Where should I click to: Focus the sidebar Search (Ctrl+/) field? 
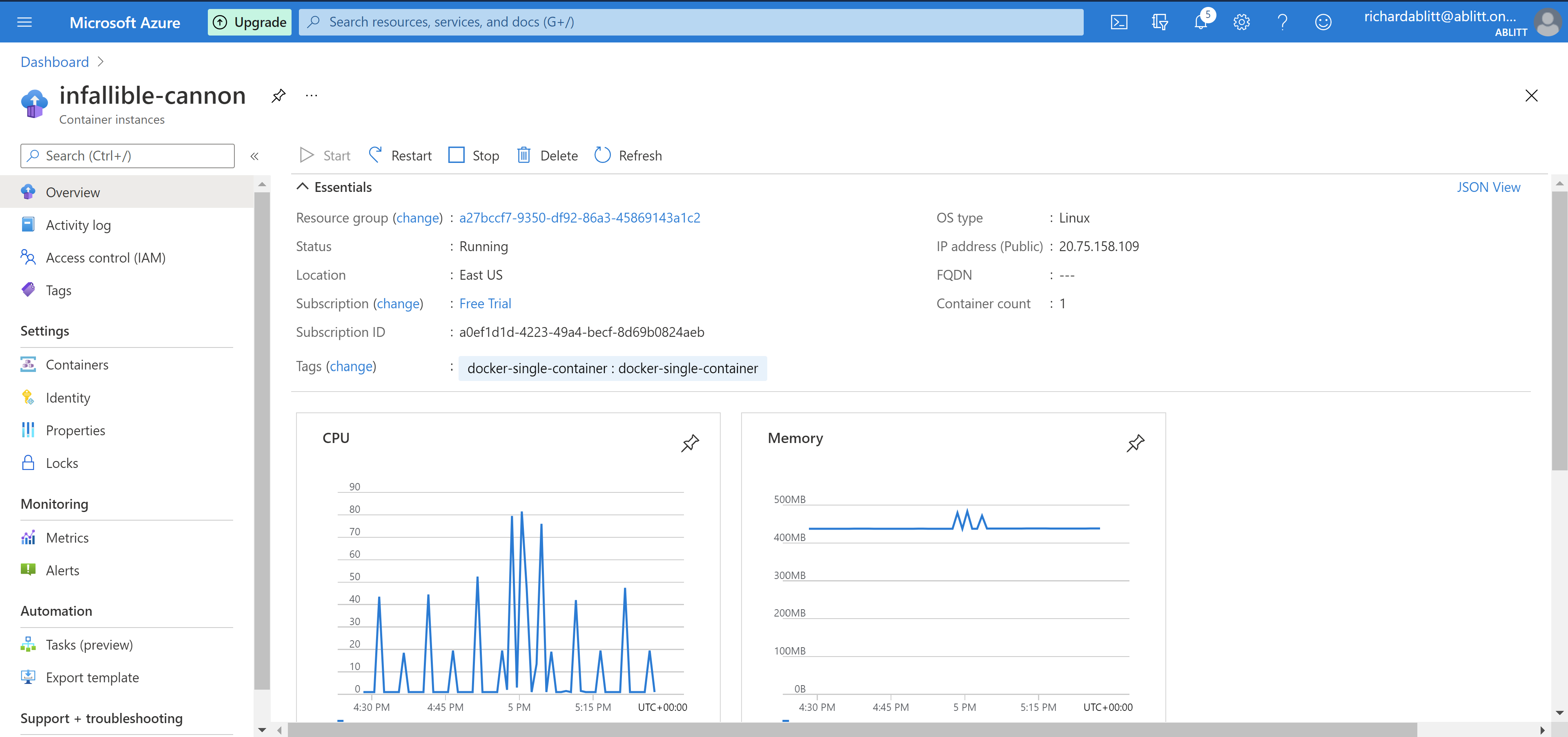tap(127, 156)
